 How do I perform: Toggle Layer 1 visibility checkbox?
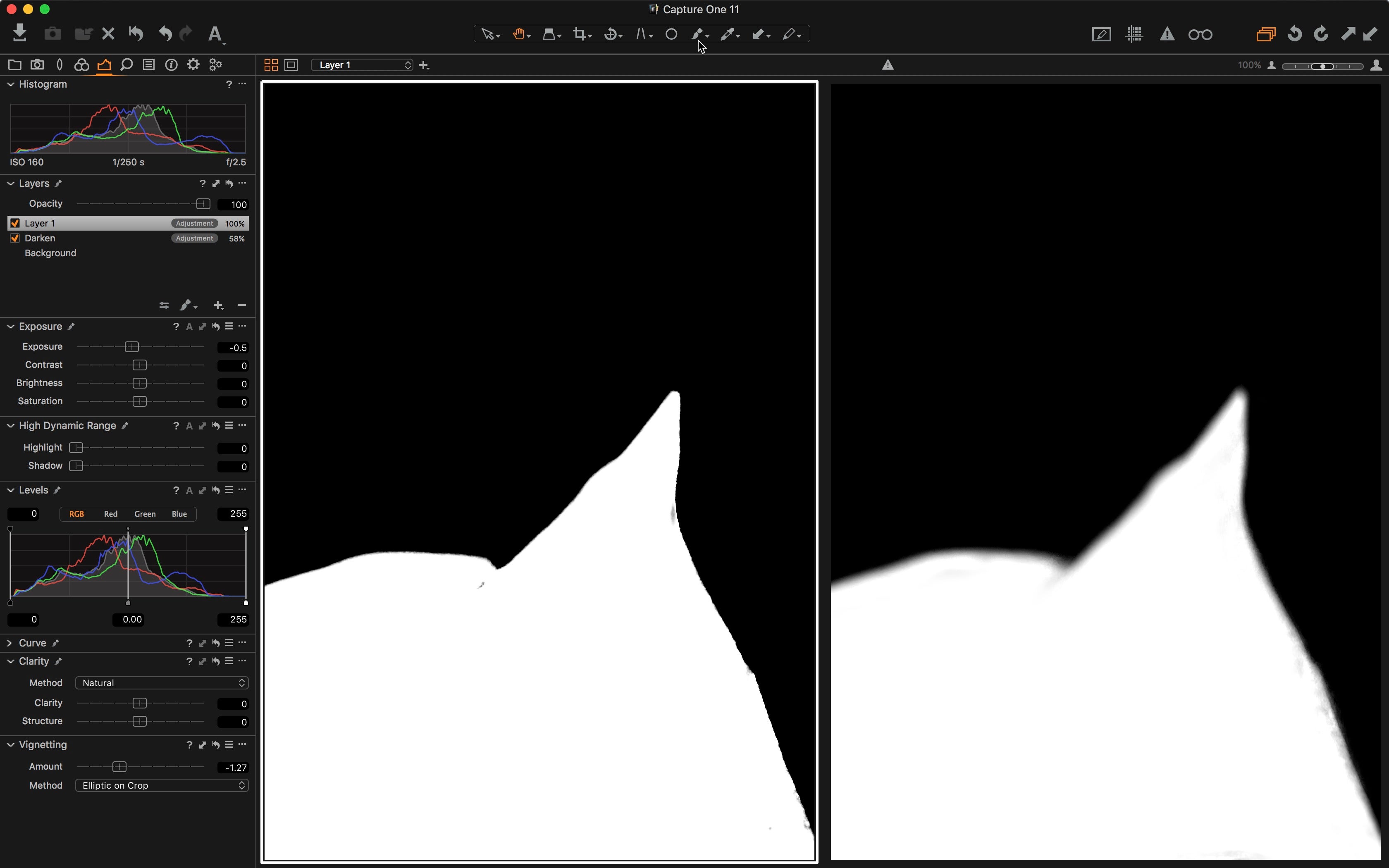point(15,223)
